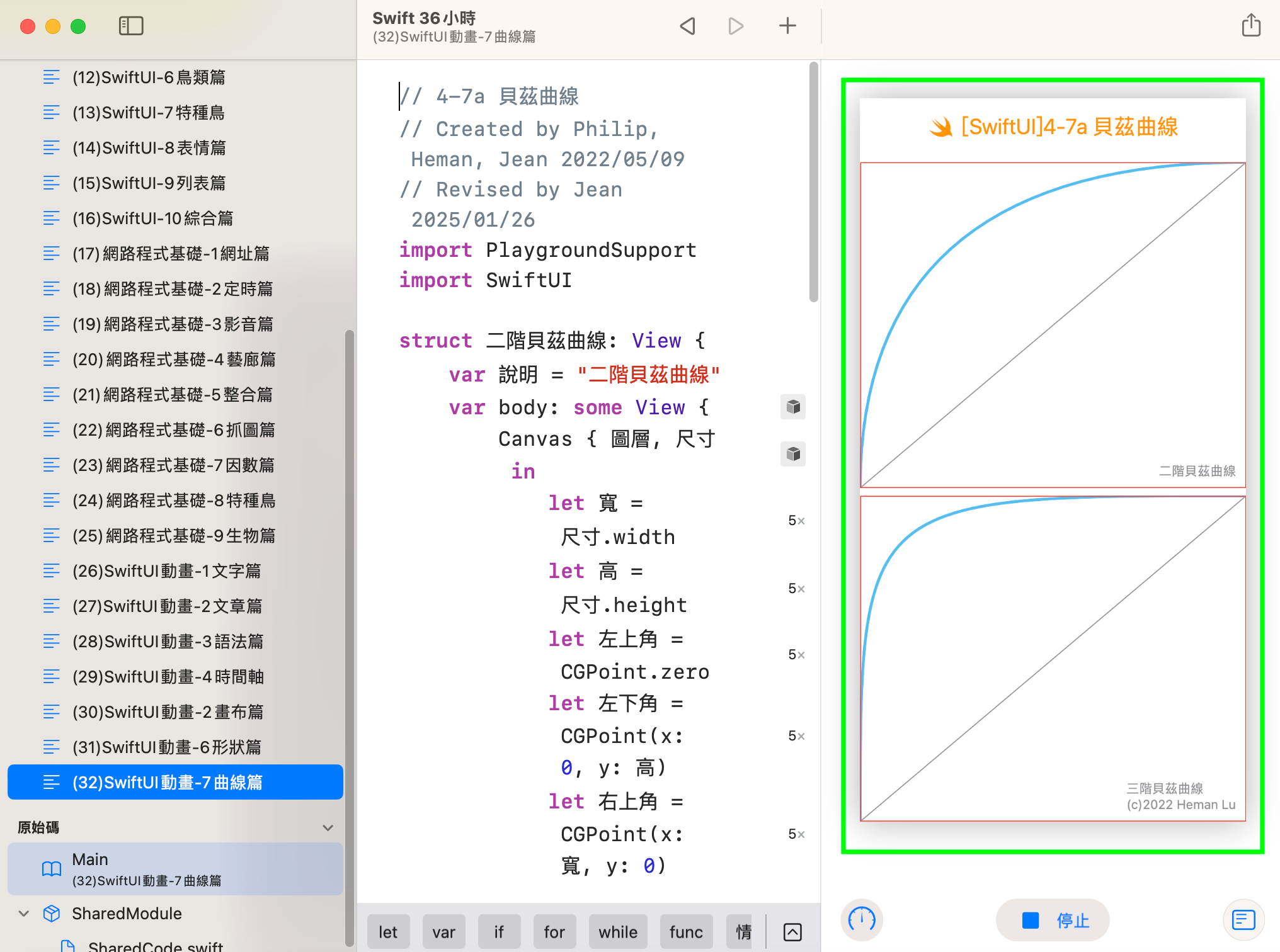The image size is (1280, 952).
Task: Click the forward play triangle icon
Action: click(736, 26)
